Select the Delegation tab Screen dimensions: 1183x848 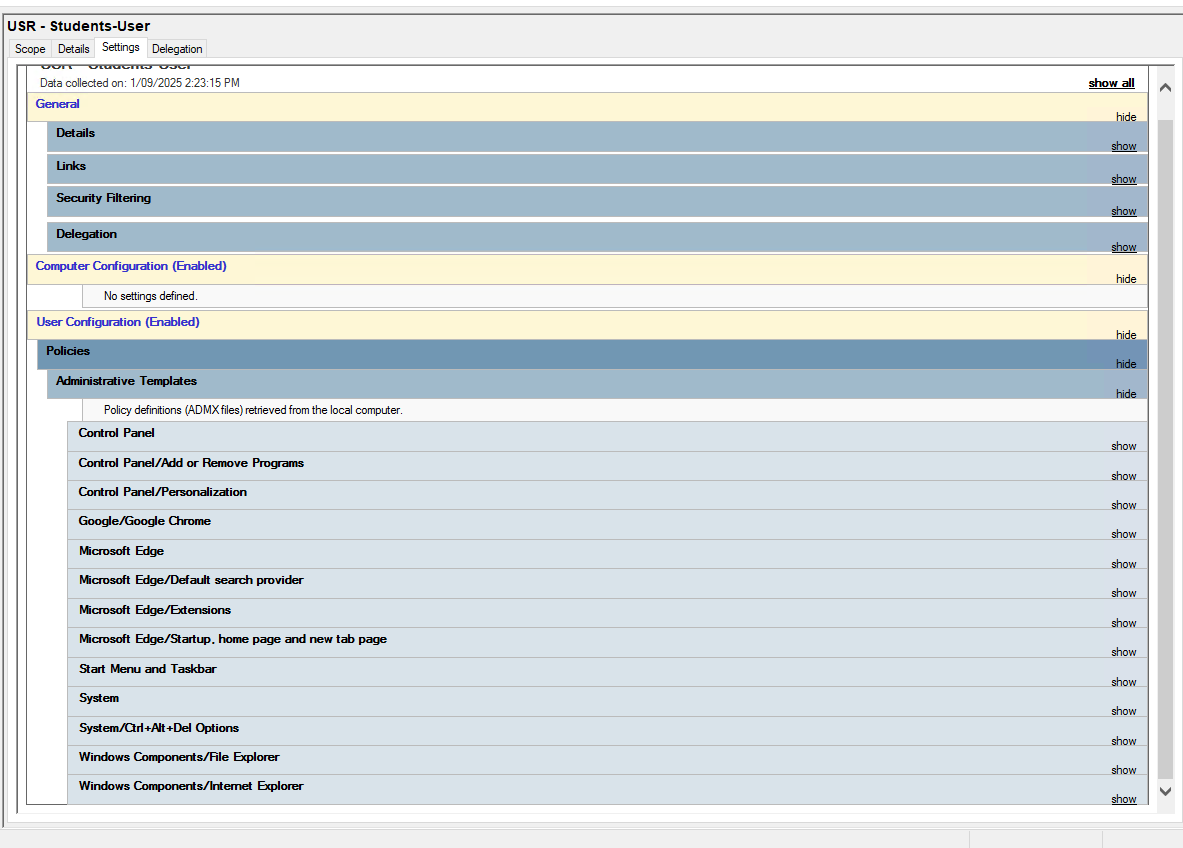point(177,49)
